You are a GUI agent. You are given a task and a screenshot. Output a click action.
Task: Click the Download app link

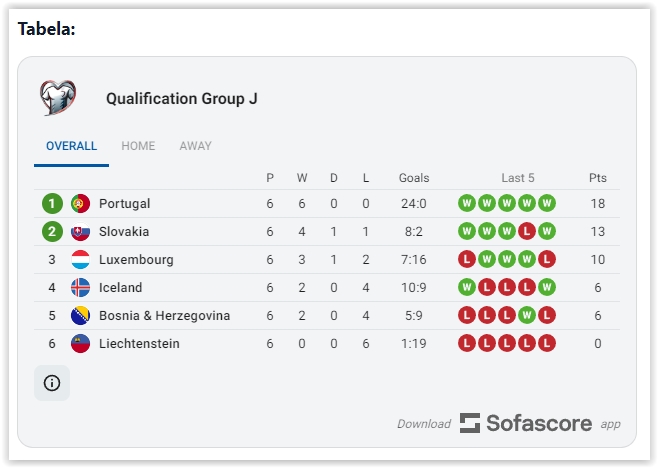(423, 424)
